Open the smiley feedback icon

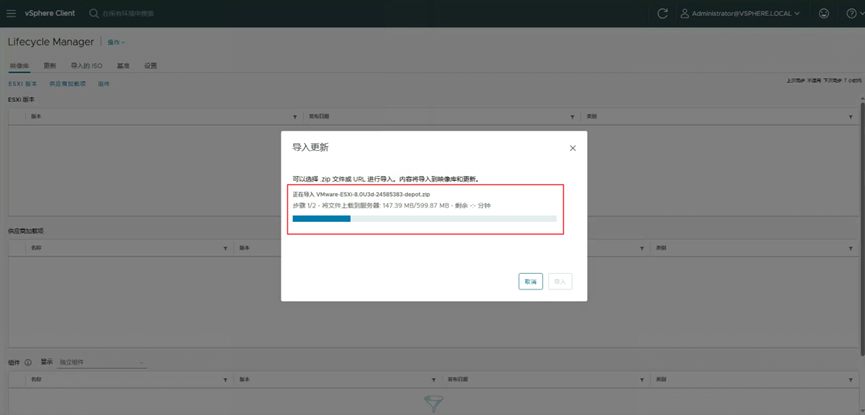(x=824, y=13)
